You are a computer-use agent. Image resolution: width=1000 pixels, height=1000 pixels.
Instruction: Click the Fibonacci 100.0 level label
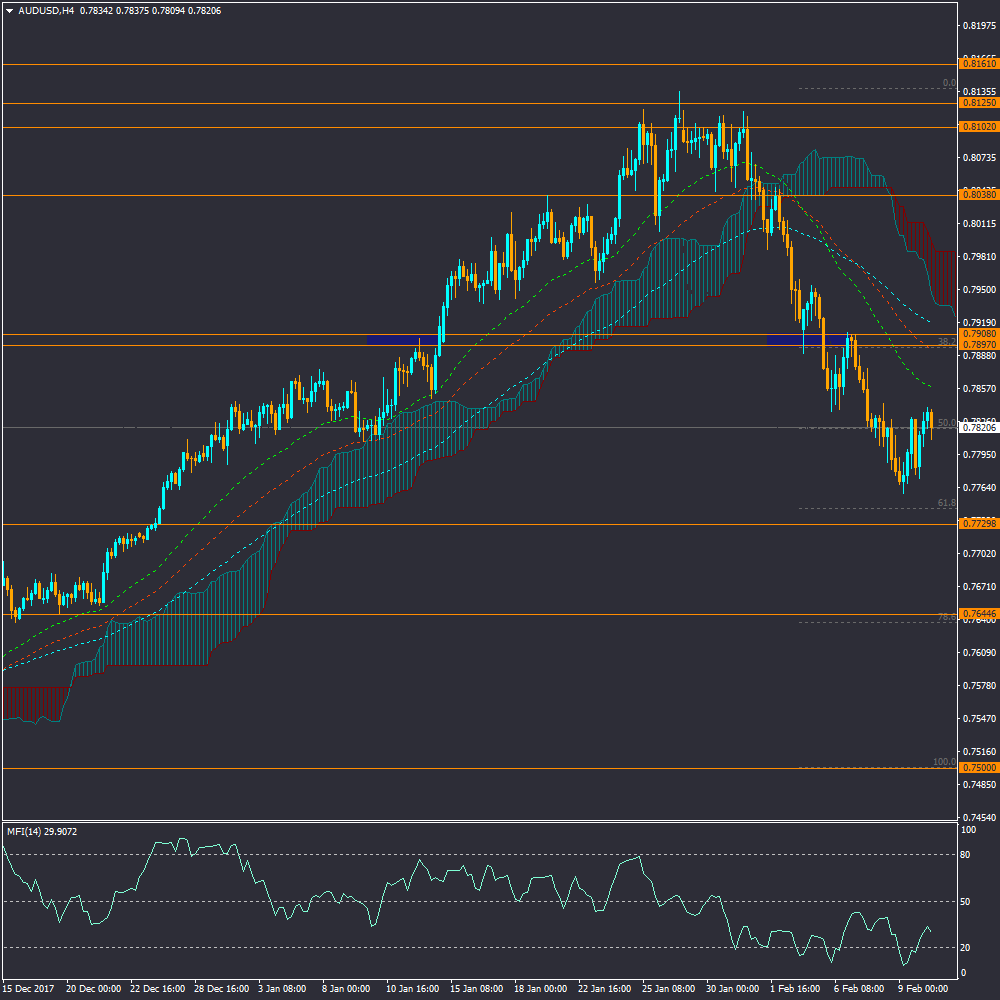(944, 762)
